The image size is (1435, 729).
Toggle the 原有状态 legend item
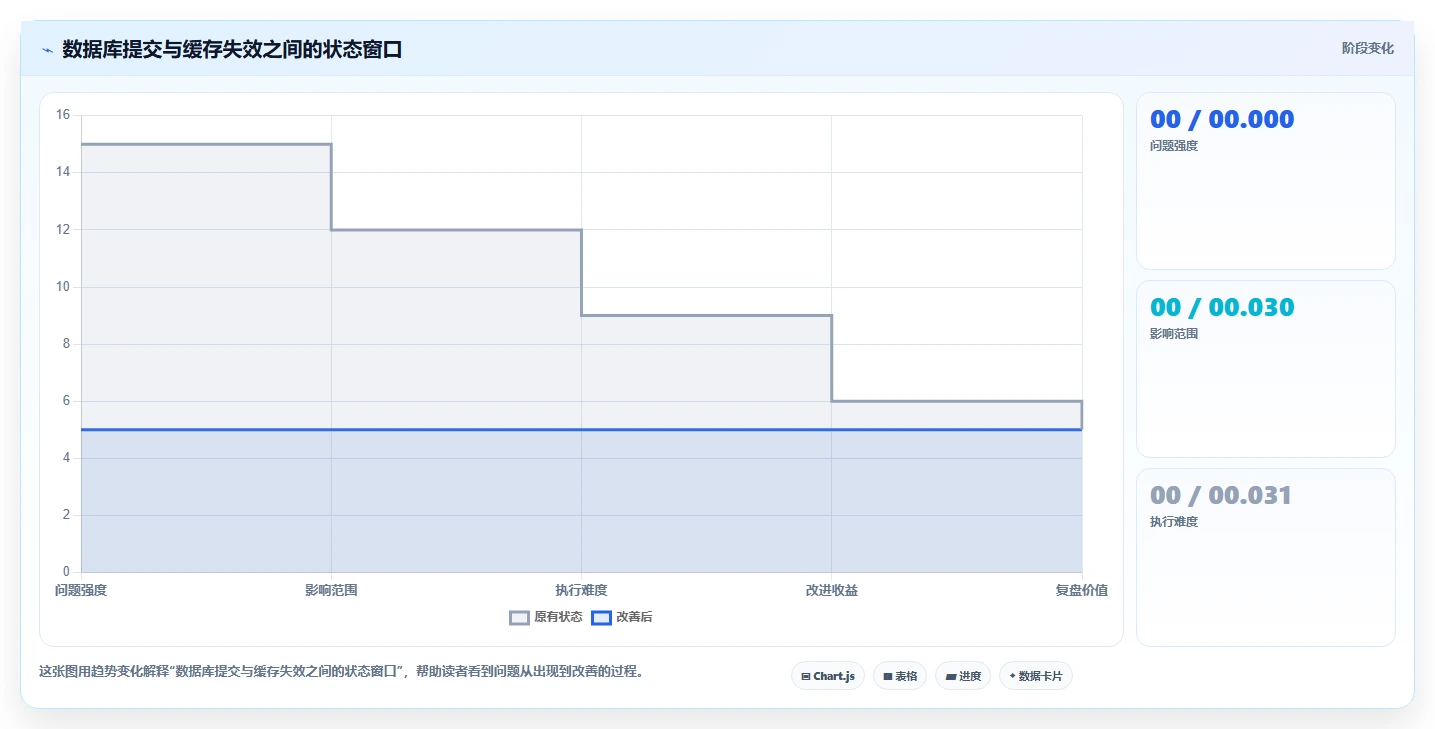546,617
